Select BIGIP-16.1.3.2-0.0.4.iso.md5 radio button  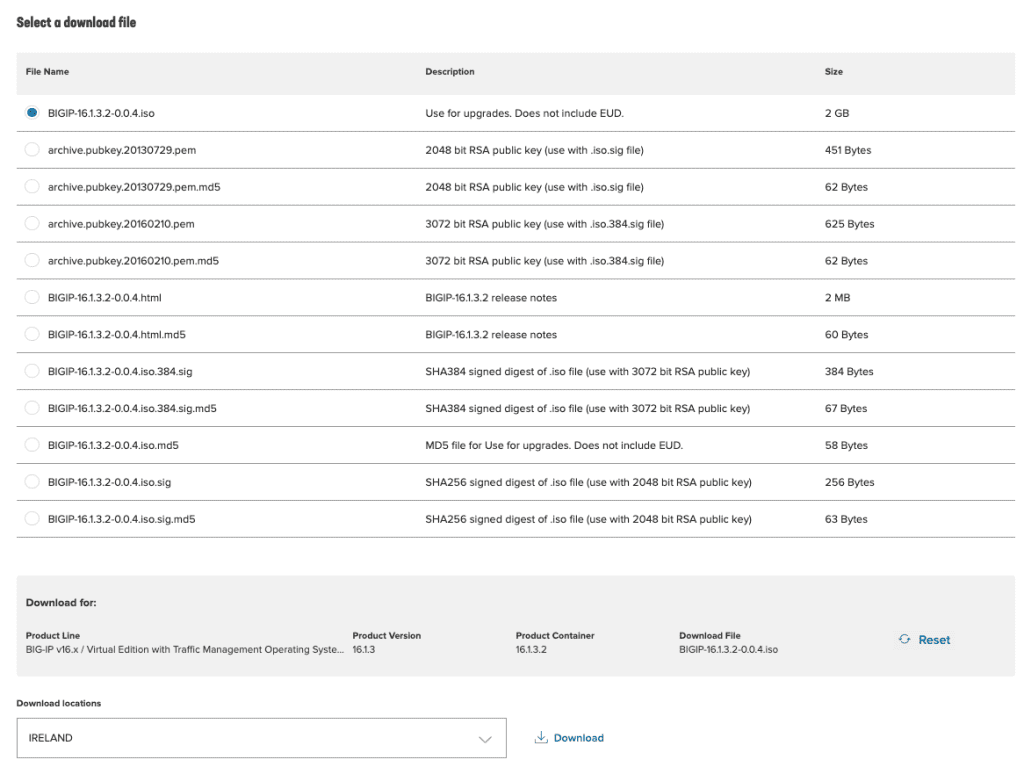coord(32,445)
